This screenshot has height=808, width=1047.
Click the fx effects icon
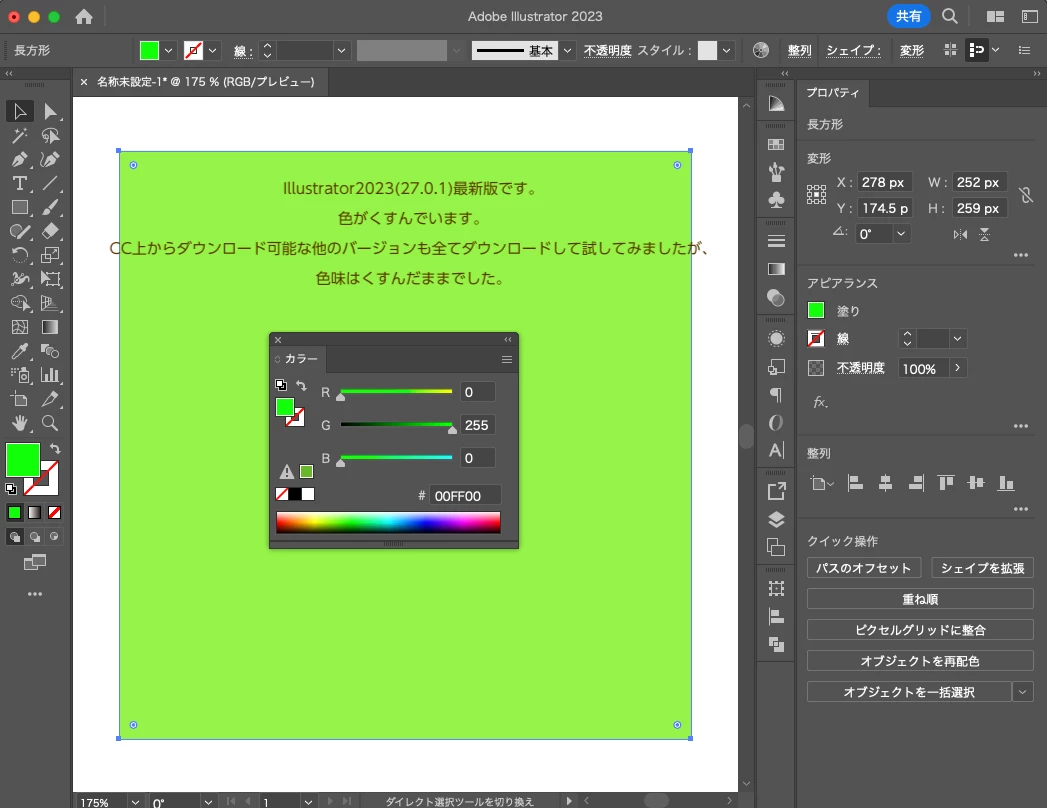(820, 402)
